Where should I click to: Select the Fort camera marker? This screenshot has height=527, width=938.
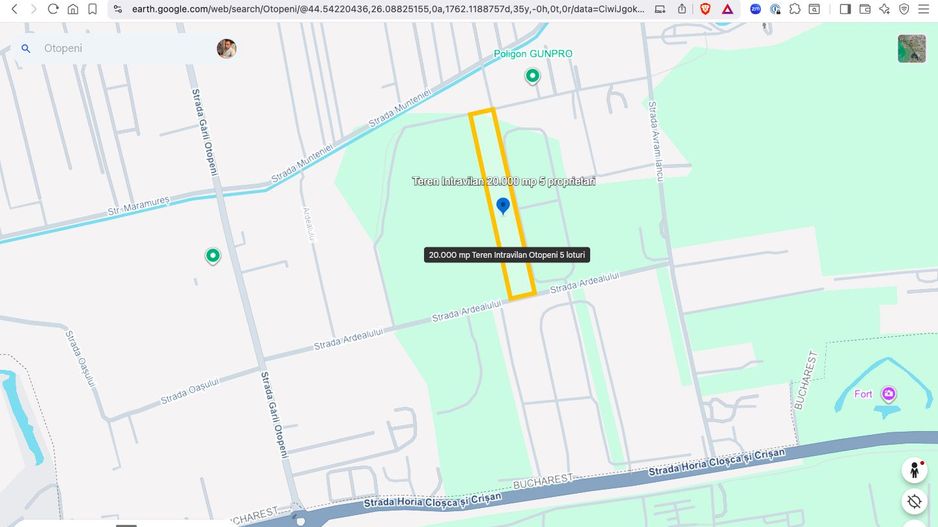point(889,394)
